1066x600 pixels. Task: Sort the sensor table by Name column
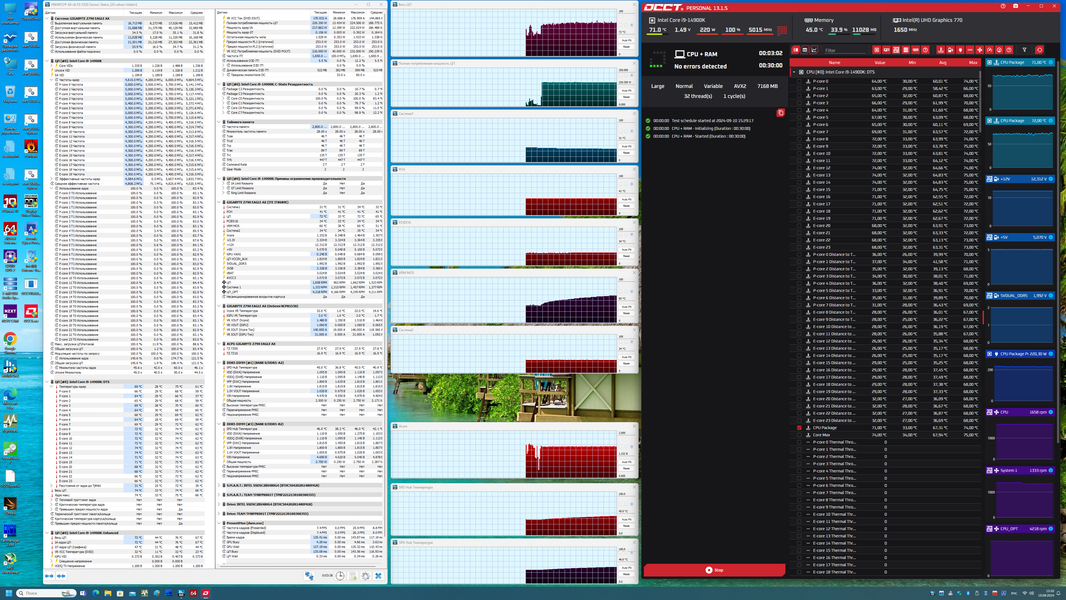click(834, 63)
